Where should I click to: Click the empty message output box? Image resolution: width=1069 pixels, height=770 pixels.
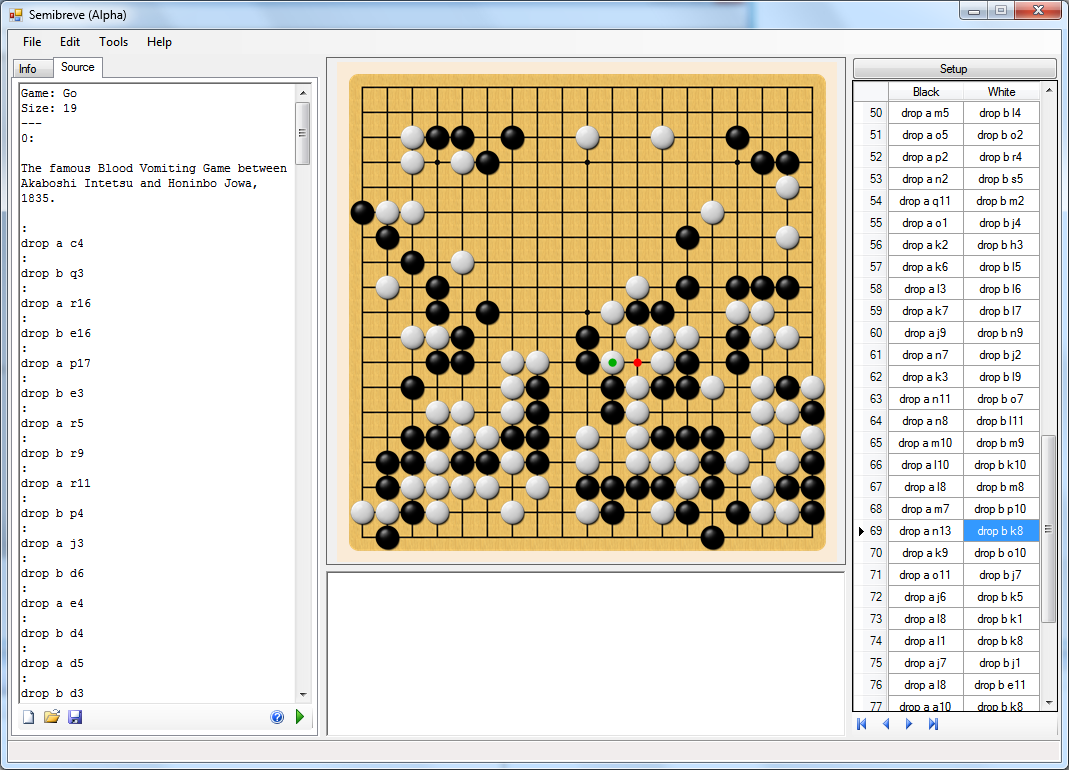(x=586, y=653)
